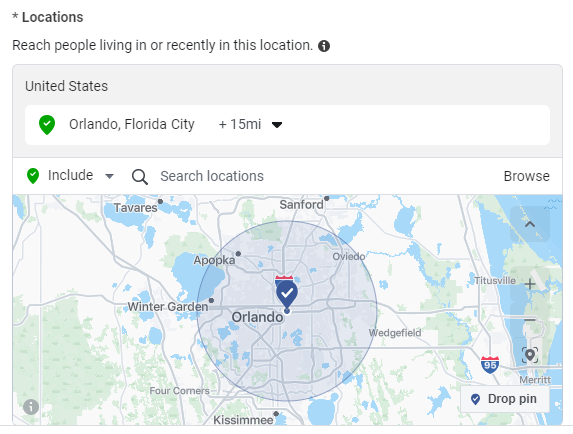The image size is (573, 434).
Task: Click the Drop pin button
Action: click(505, 399)
